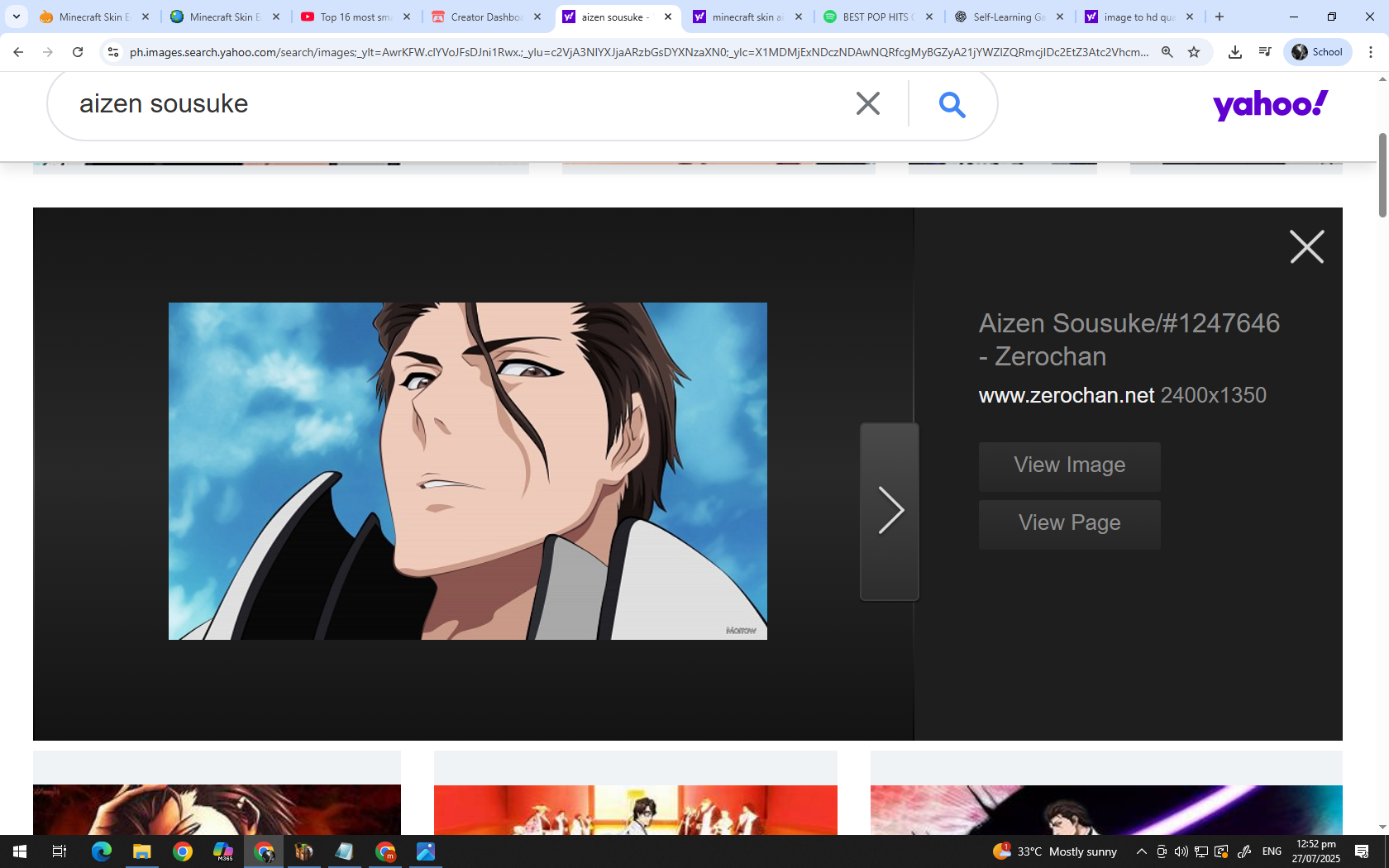
Task: Launch Microsoft Edge from taskbar
Action: (102, 851)
